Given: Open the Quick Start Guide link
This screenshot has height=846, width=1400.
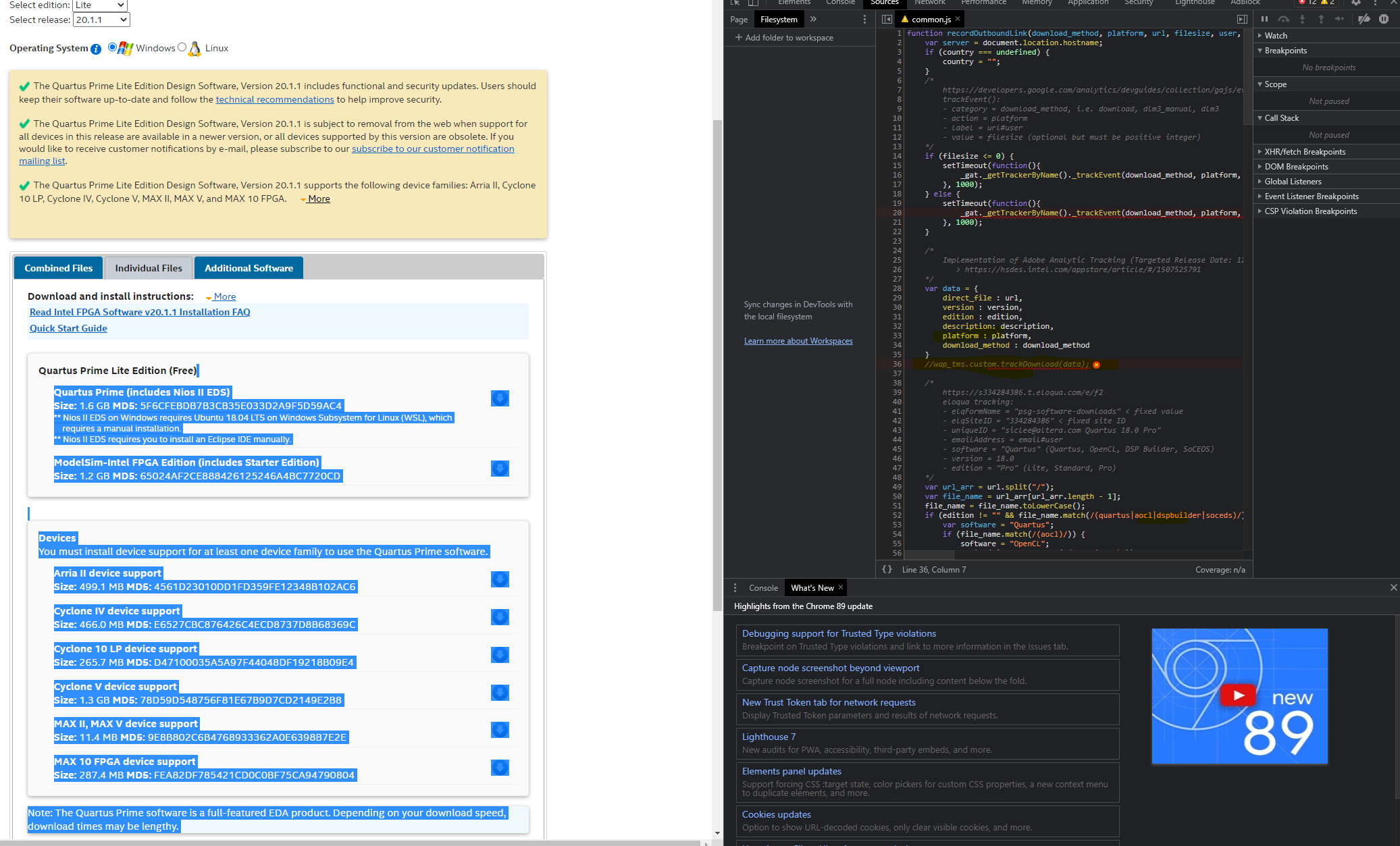Looking at the screenshot, I should pos(68,328).
